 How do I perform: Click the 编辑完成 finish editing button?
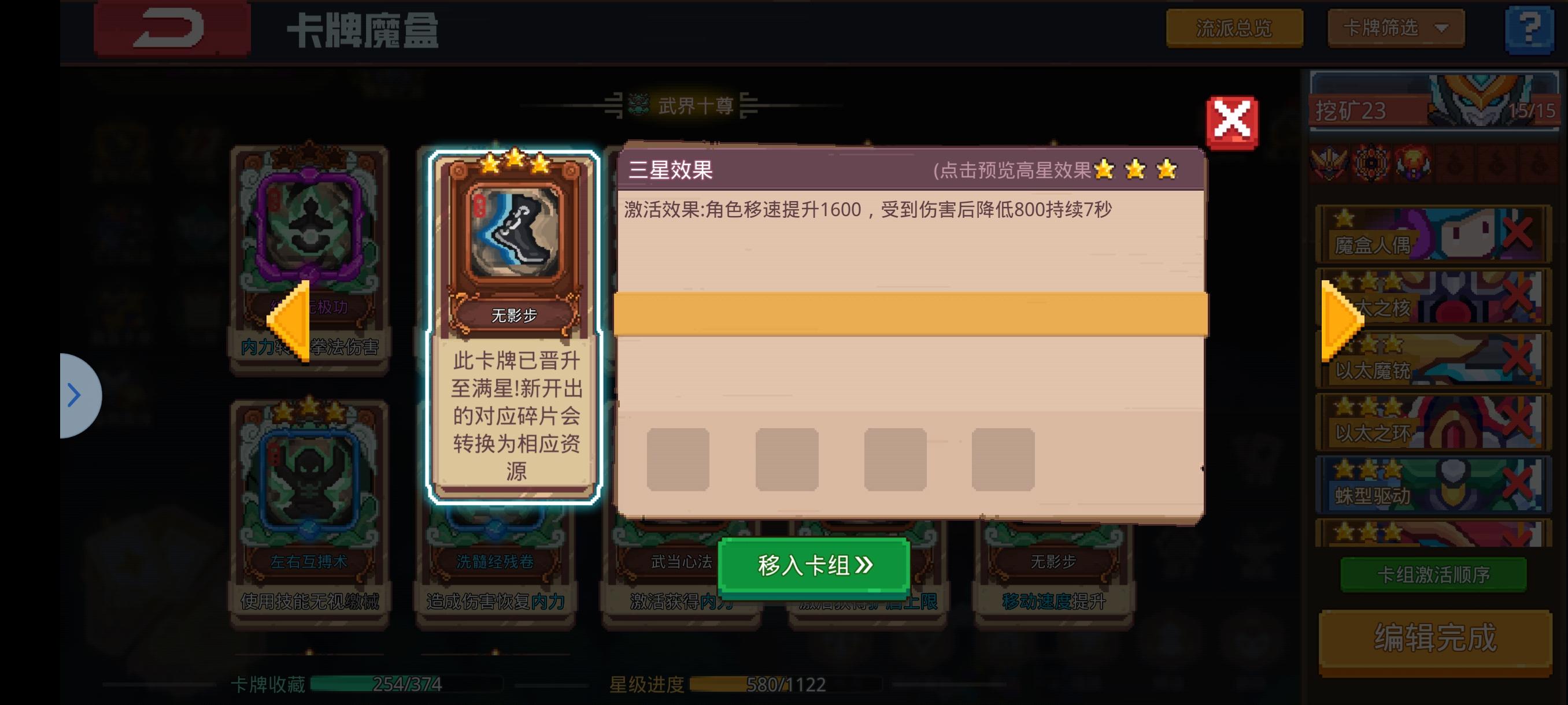tap(1434, 640)
